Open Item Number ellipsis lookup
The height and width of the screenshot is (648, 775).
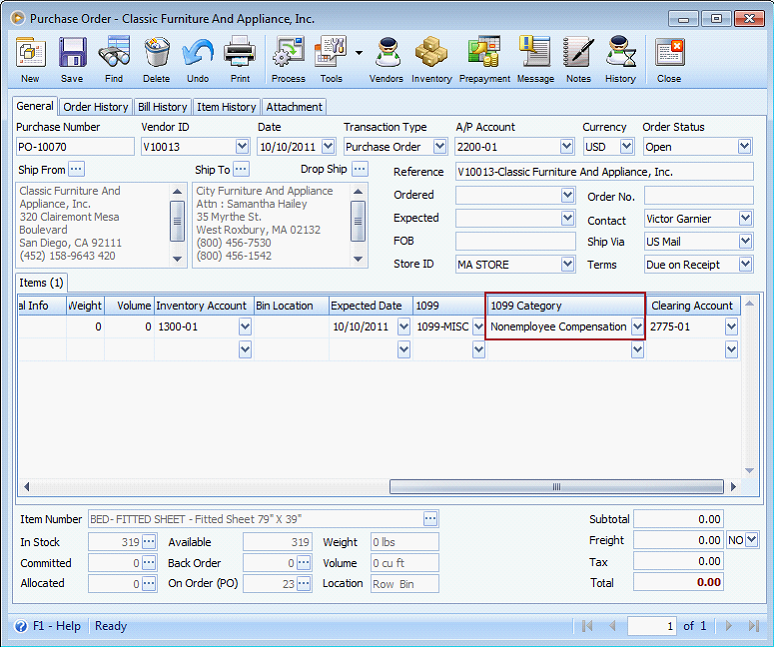[x=431, y=519]
